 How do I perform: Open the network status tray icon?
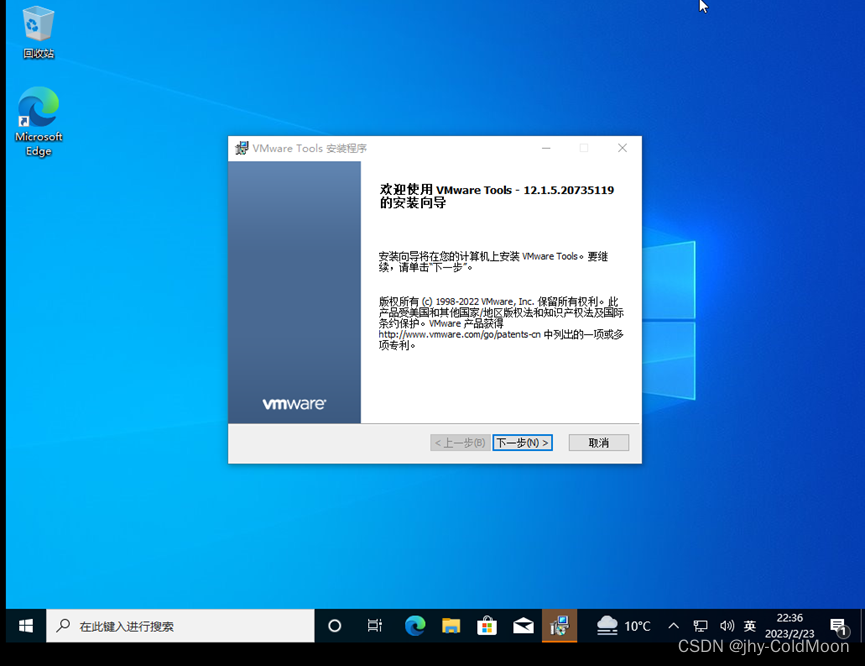701,625
